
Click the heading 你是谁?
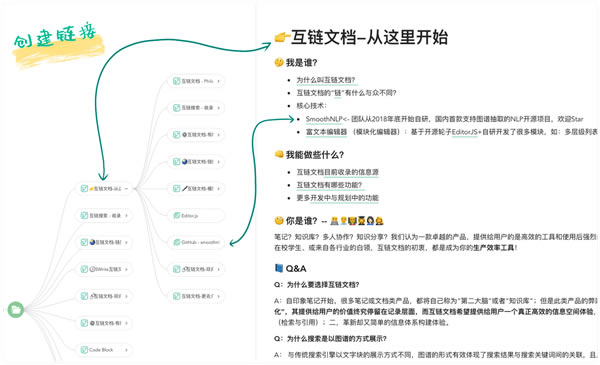302,221
